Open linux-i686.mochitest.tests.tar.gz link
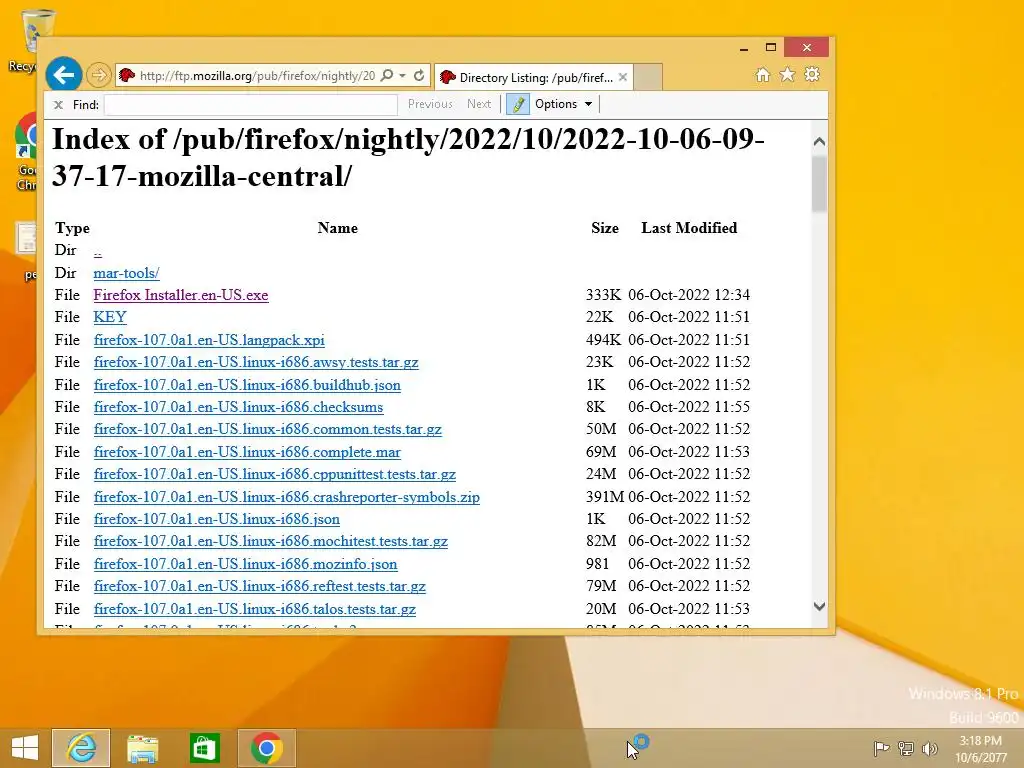Screen dimensions: 1024x768 click(270, 542)
